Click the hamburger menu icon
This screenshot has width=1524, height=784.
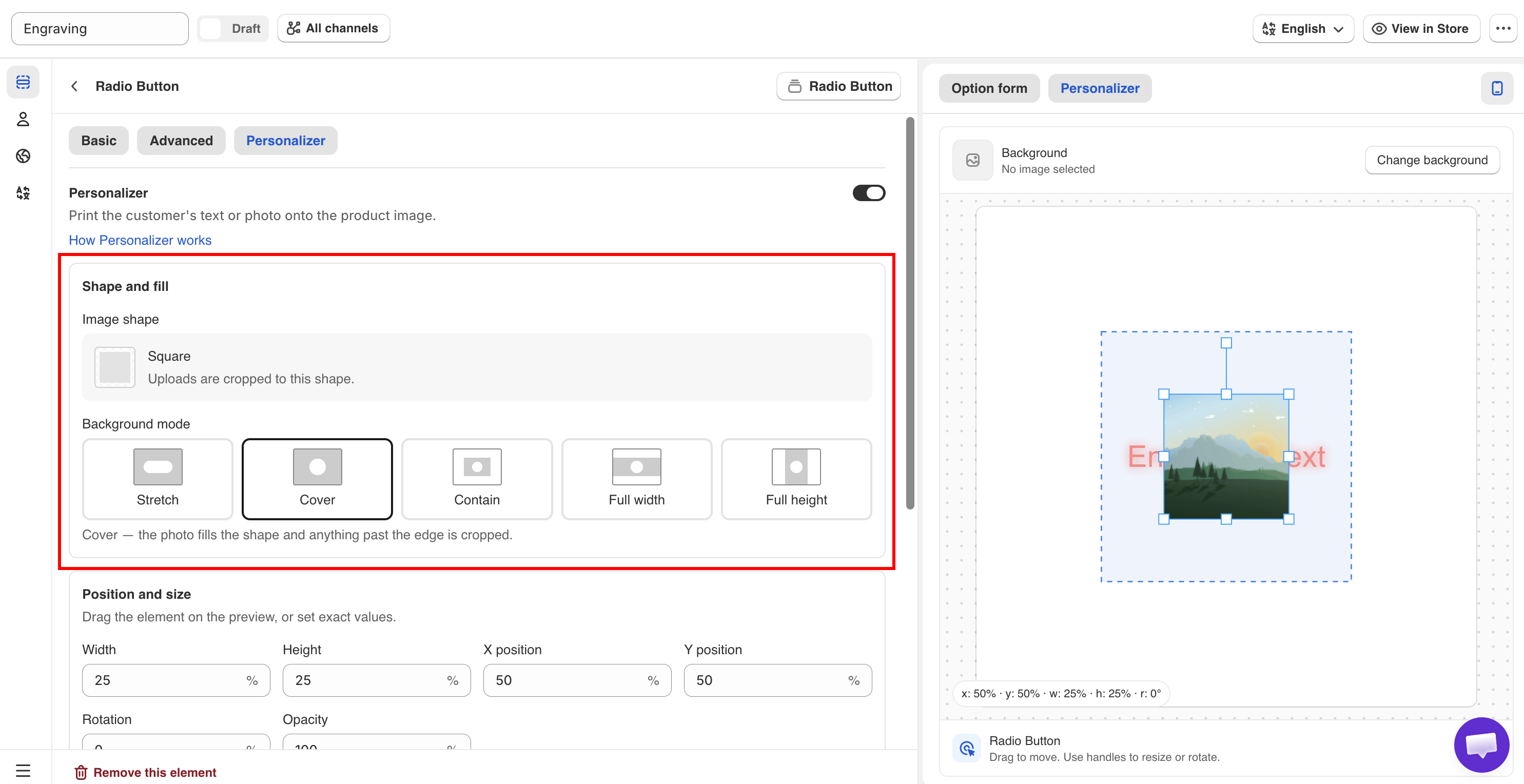click(x=23, y=770)
